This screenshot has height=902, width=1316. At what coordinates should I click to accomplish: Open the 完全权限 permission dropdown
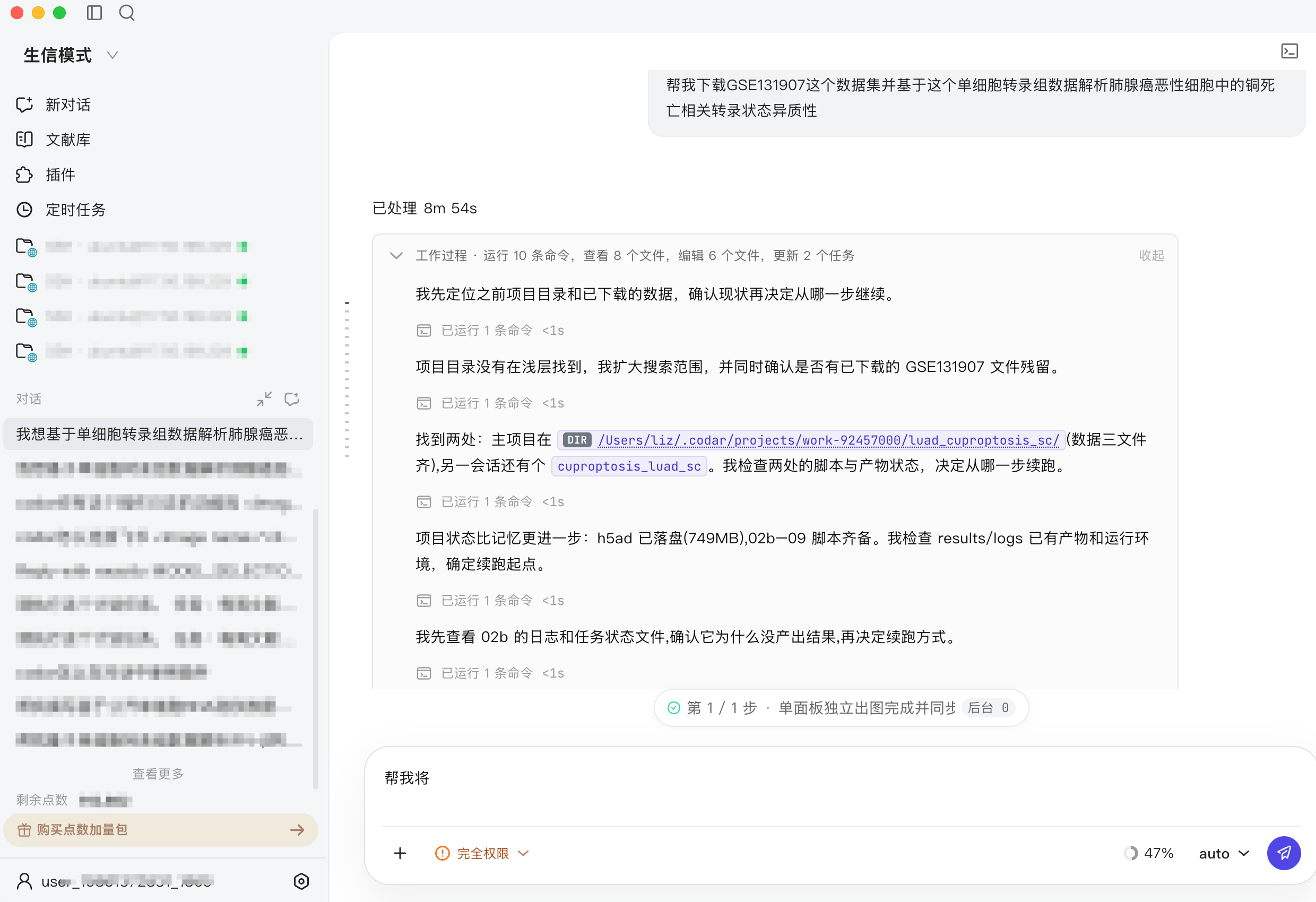point(482,853)
